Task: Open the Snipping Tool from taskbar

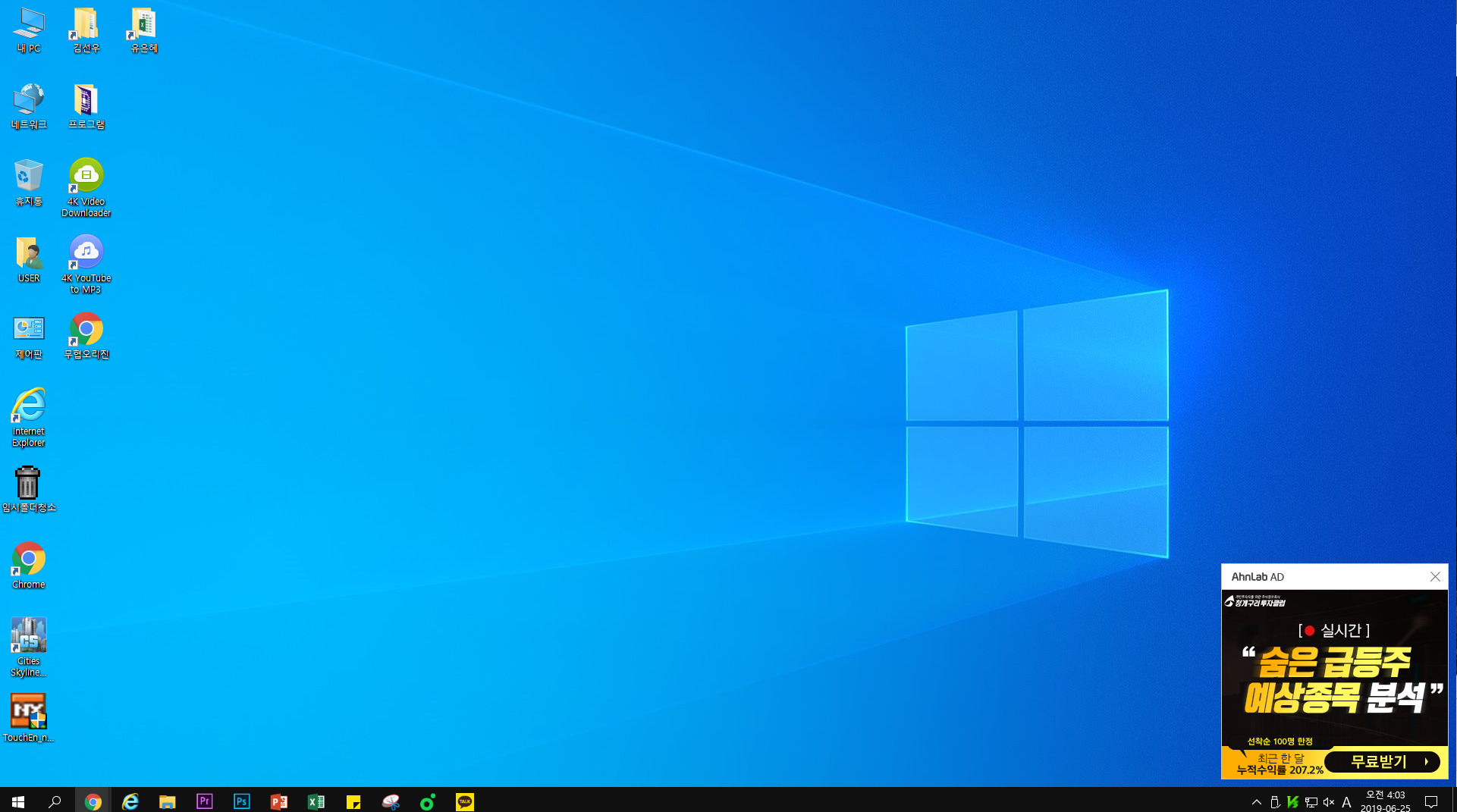Action: pyautogui.click(x=390, y=801)
